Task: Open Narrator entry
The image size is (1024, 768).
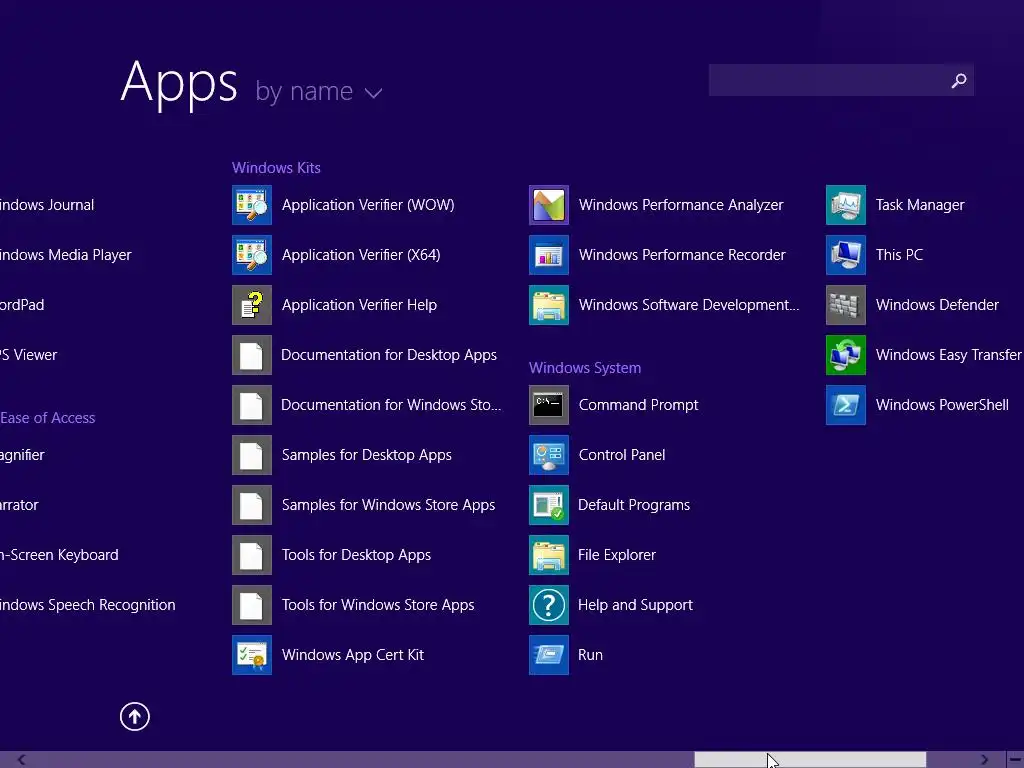Action: pyautogui.click(x=19, y=505)
